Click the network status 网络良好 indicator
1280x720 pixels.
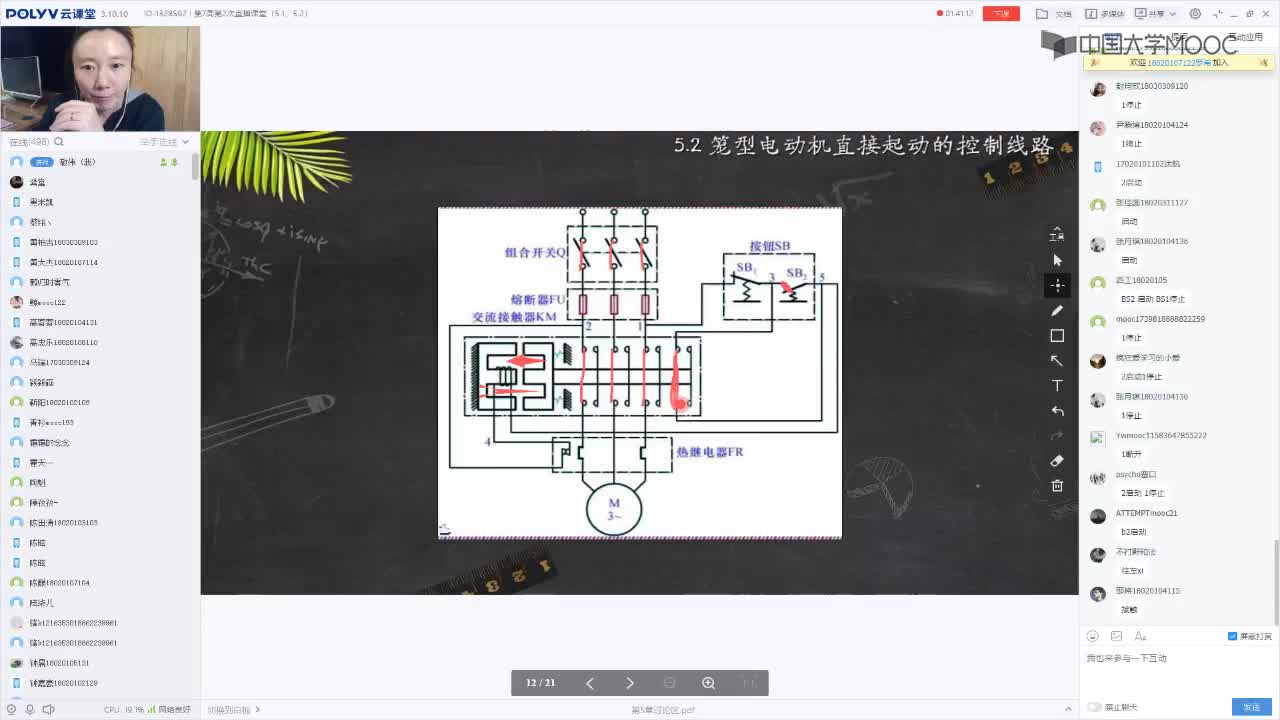[167, 710]
